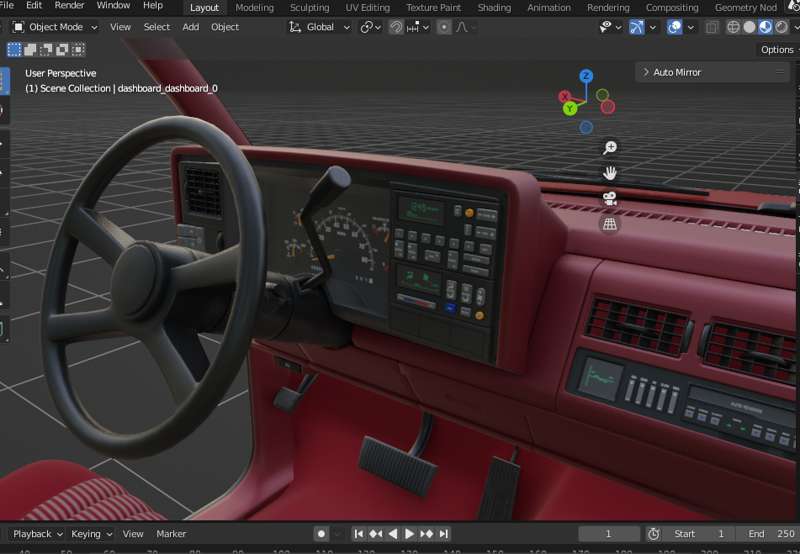The width and height of the screenshot is (800, 554).
Task: Click the zoom view magnifier icon
Action: 610,148
